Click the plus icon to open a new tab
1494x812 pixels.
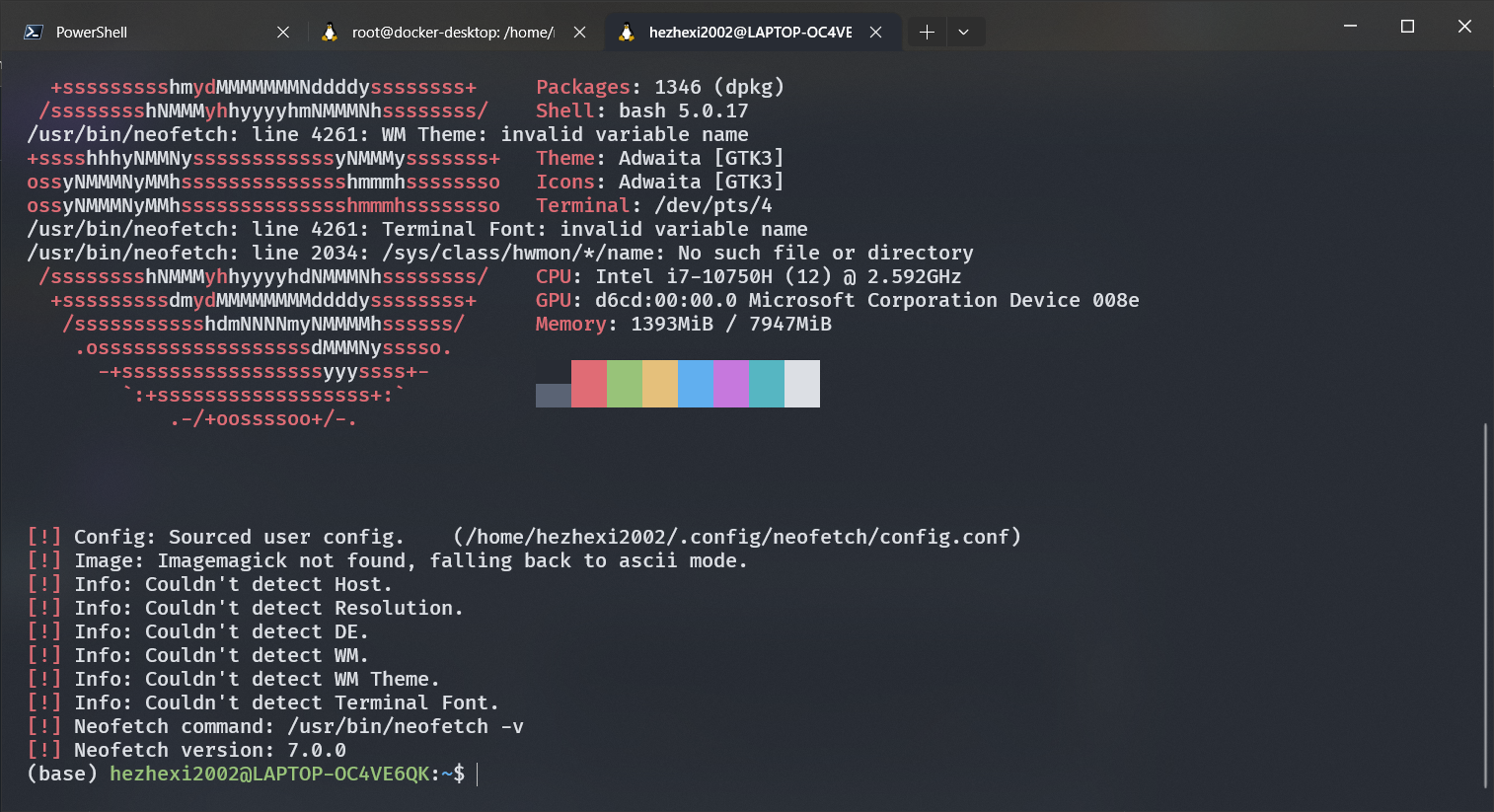pyautogui.click(x=926, y=32)
